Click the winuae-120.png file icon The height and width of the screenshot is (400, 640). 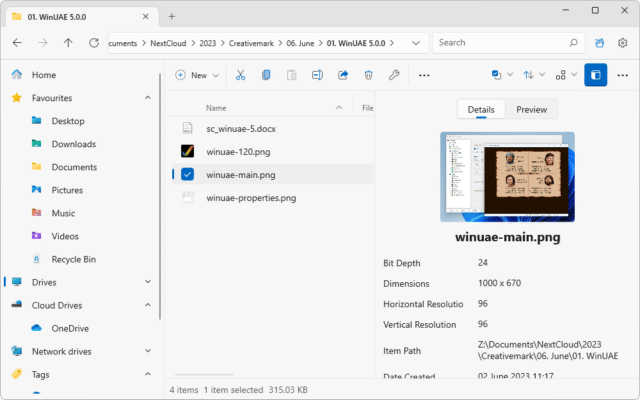point(187,151)
